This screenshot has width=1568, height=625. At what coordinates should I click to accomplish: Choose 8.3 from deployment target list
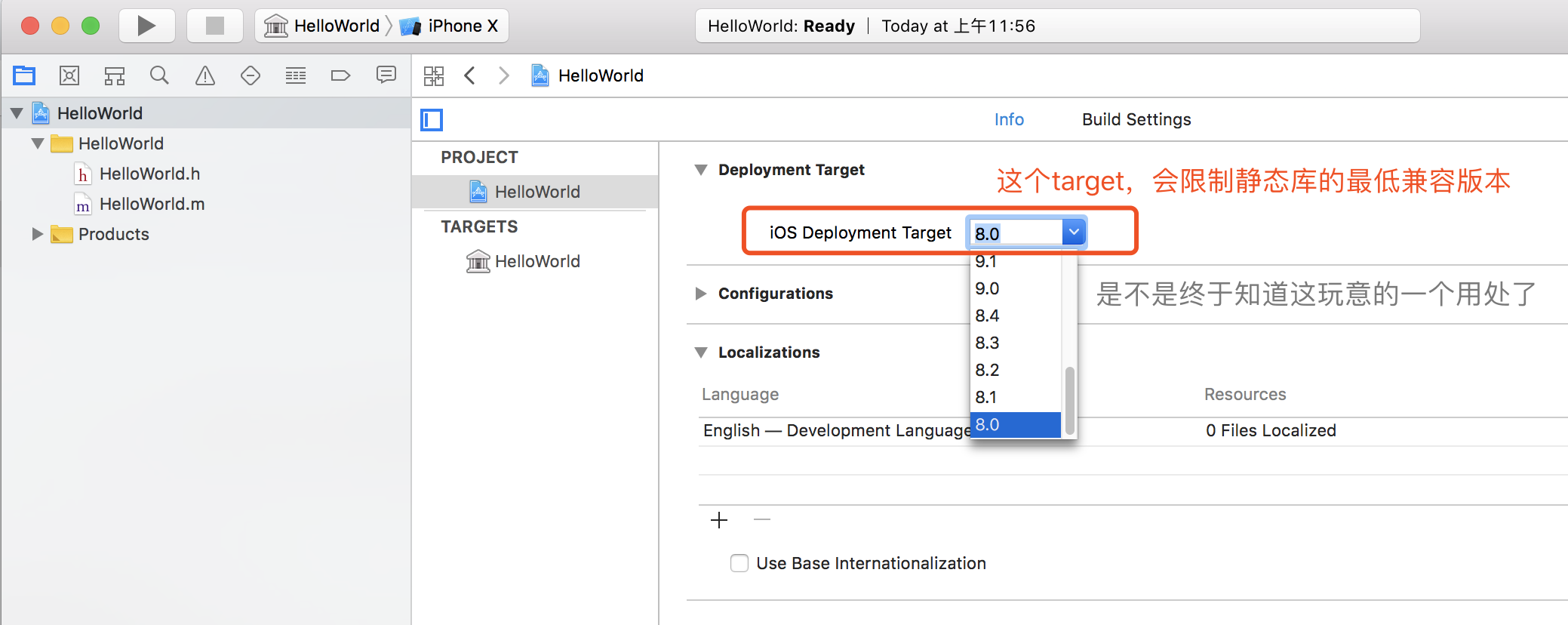click(x=1016, y=343)
